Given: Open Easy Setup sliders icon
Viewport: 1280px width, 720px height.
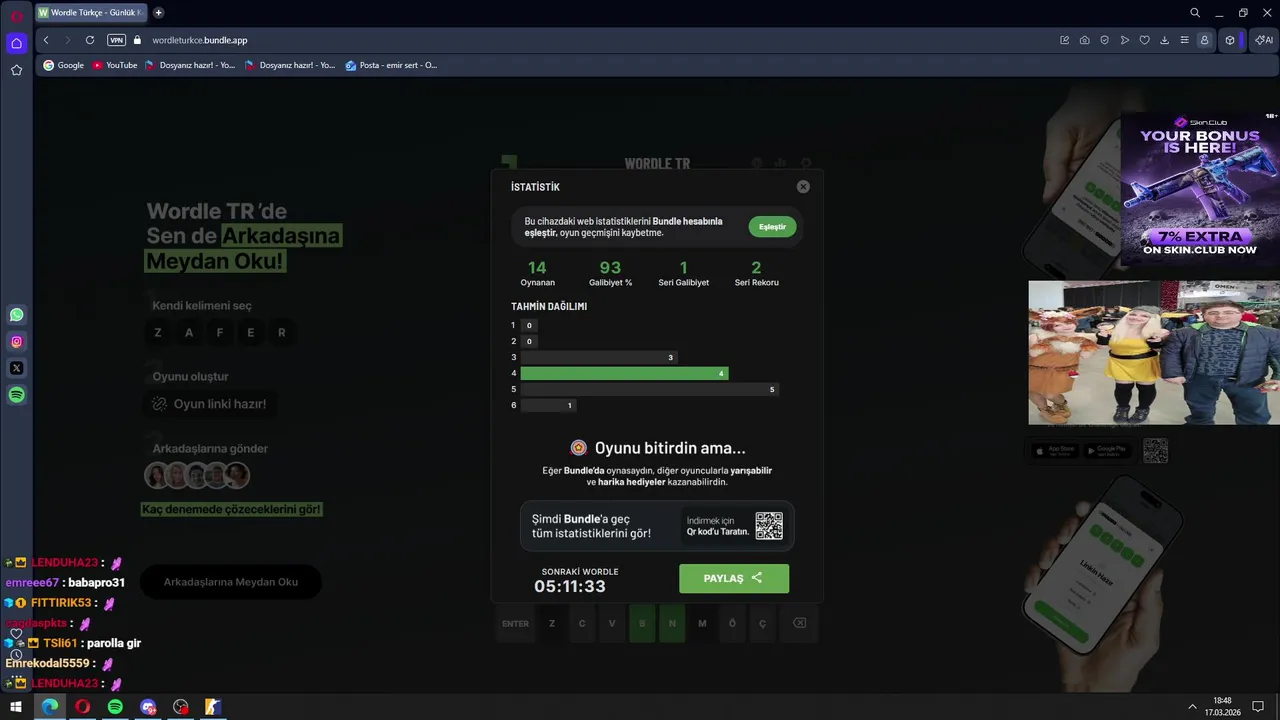Looking at the screenshot, I should pos(1185,40).
